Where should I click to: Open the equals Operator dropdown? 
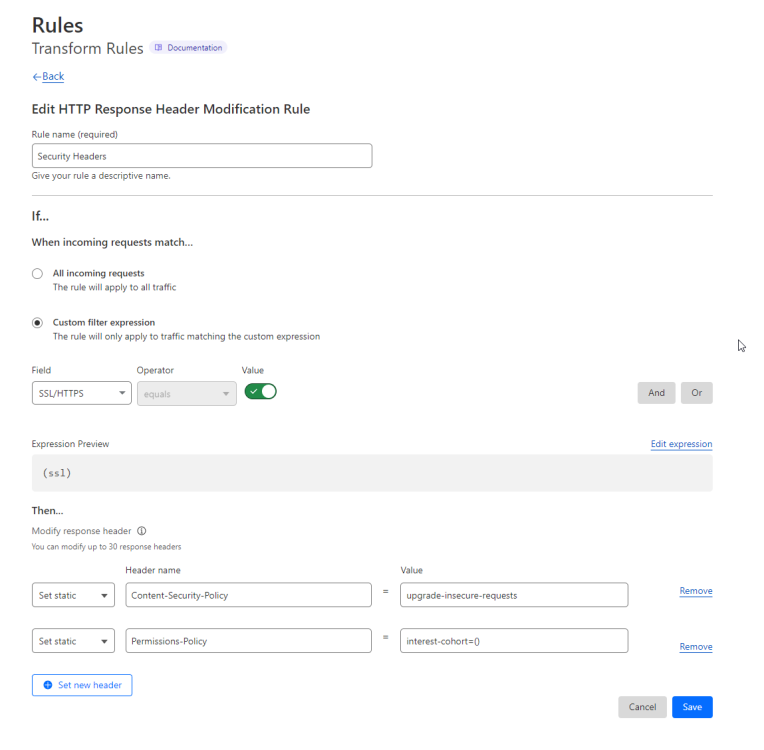(187, 393)
